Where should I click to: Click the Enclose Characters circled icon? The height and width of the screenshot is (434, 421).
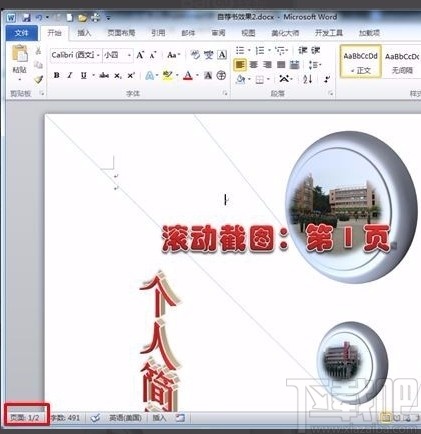221,76
